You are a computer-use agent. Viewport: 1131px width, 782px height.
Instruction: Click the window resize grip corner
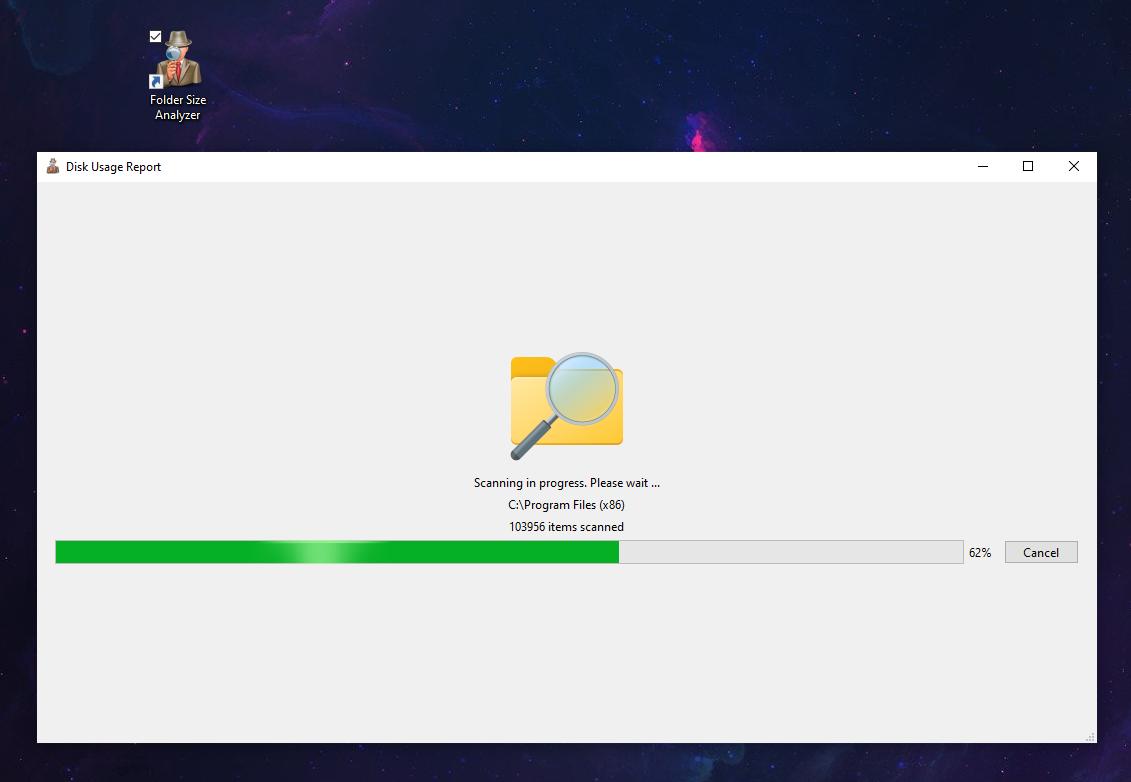tap(1090, 737)
